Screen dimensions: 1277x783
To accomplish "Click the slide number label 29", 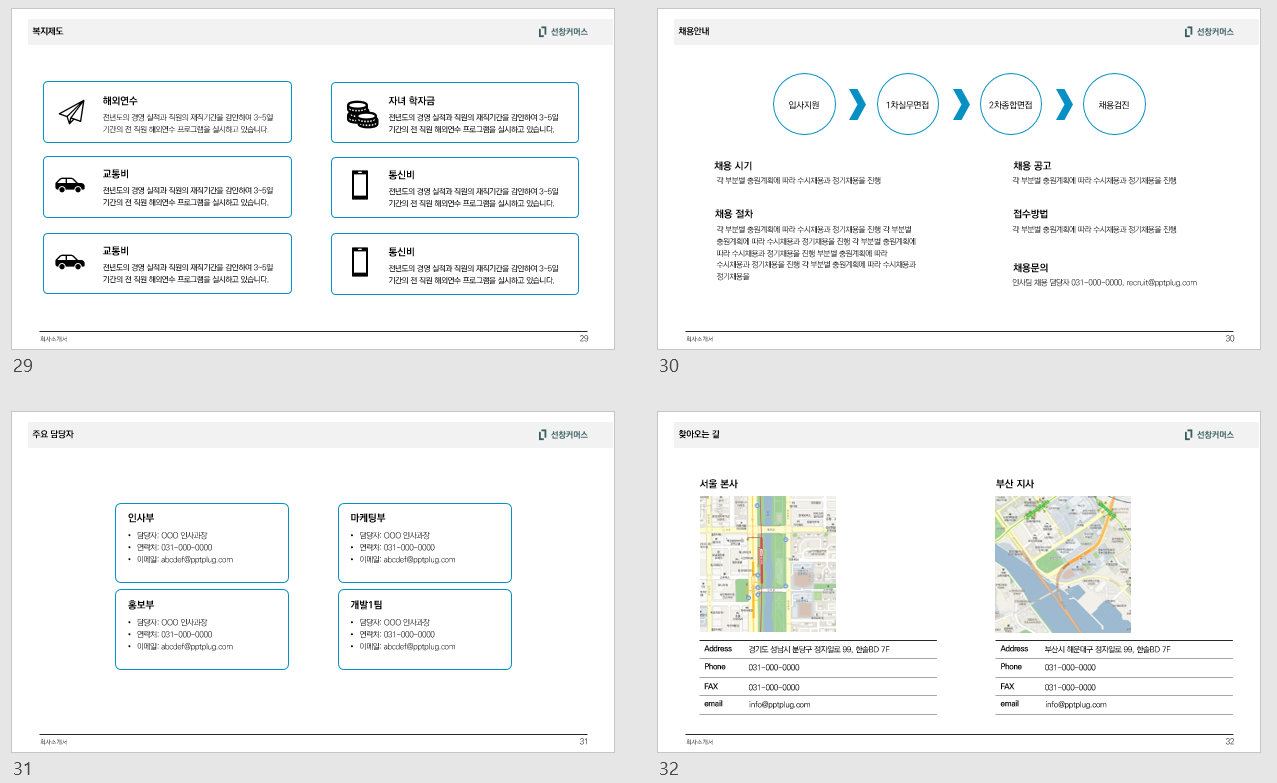I will click(23, 366).
